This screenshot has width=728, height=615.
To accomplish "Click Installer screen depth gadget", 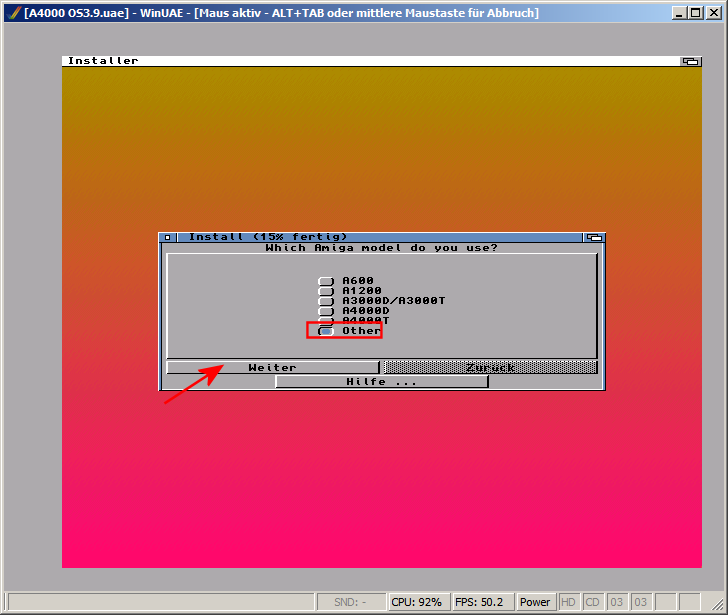I will point(691,61).
